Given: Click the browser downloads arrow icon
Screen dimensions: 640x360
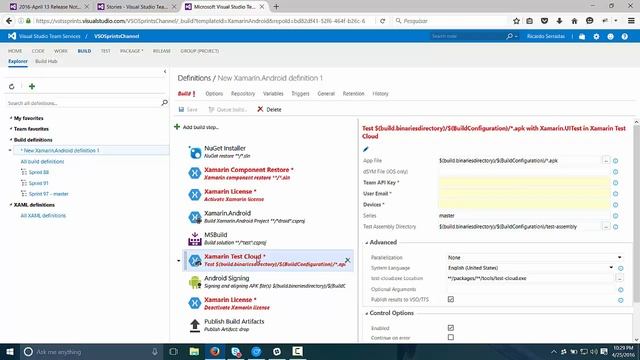Looking at the screenshot, I should [559, 21].
